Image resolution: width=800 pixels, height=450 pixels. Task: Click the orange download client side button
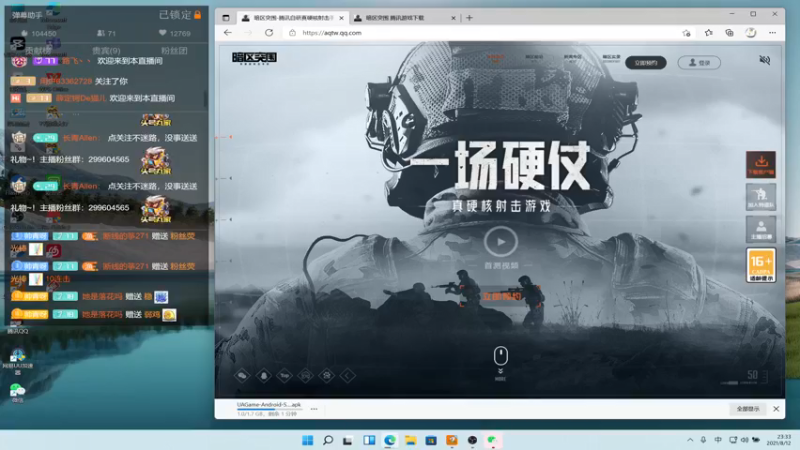coord(761,164)
